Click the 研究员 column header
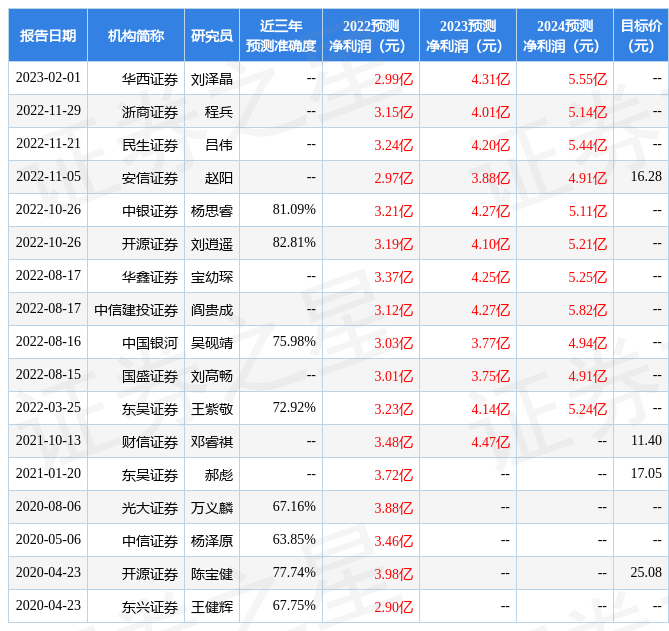Viewport: 669px width, 631px height. click(x=212, y=36)
